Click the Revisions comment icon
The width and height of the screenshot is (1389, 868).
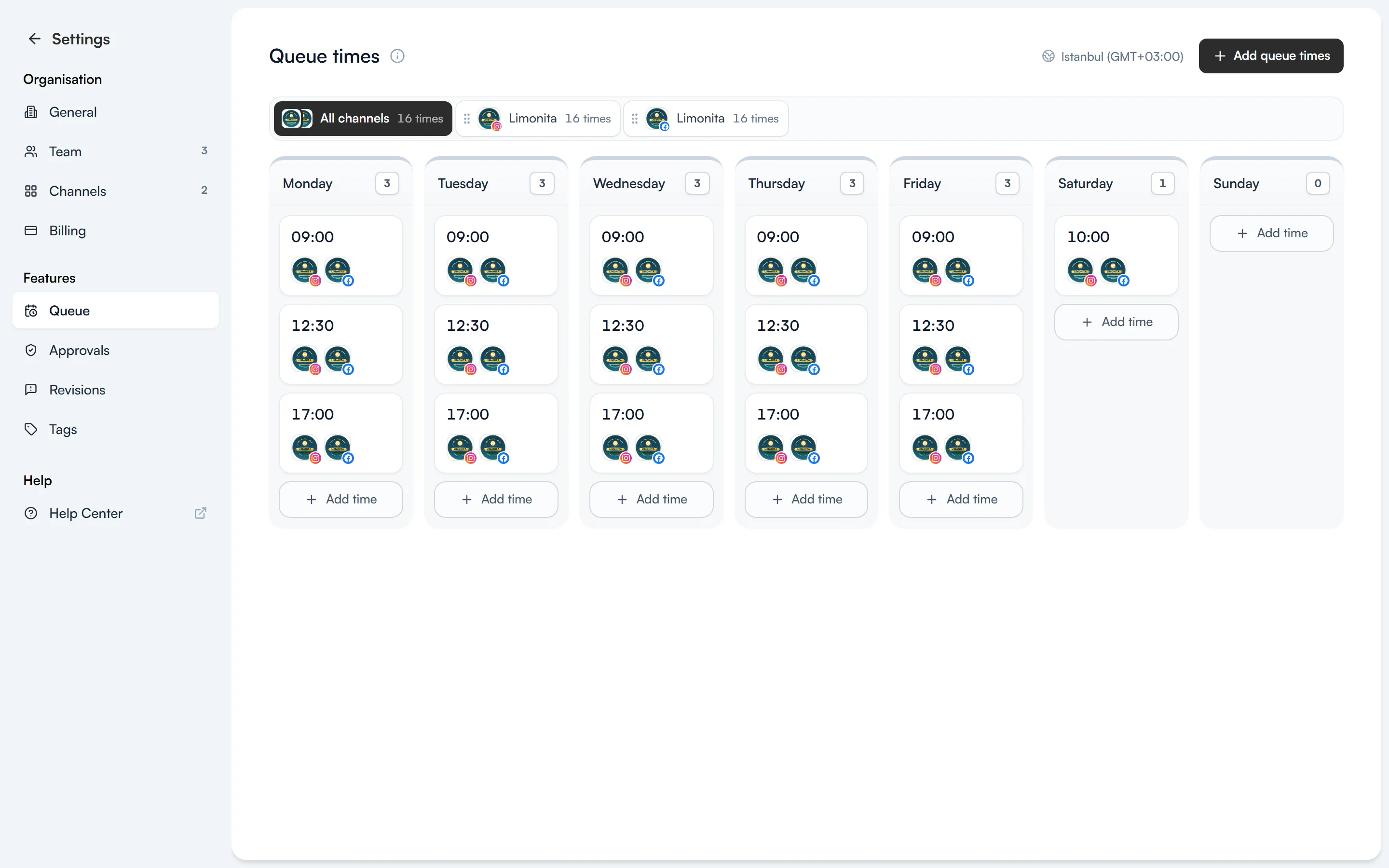pos(31,390)
